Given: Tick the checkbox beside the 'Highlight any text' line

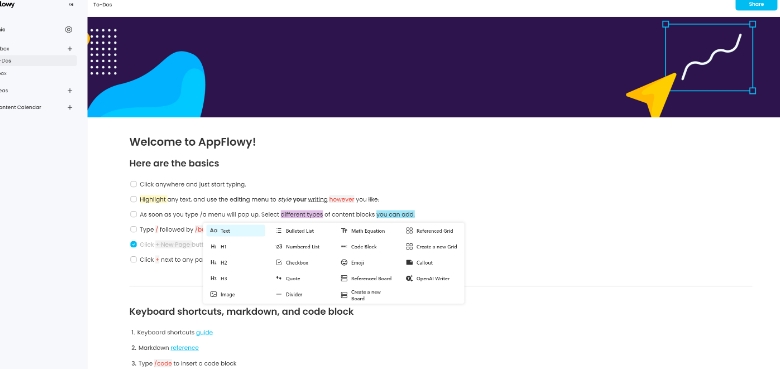Looking at the screenshot, I should [133, 199].
